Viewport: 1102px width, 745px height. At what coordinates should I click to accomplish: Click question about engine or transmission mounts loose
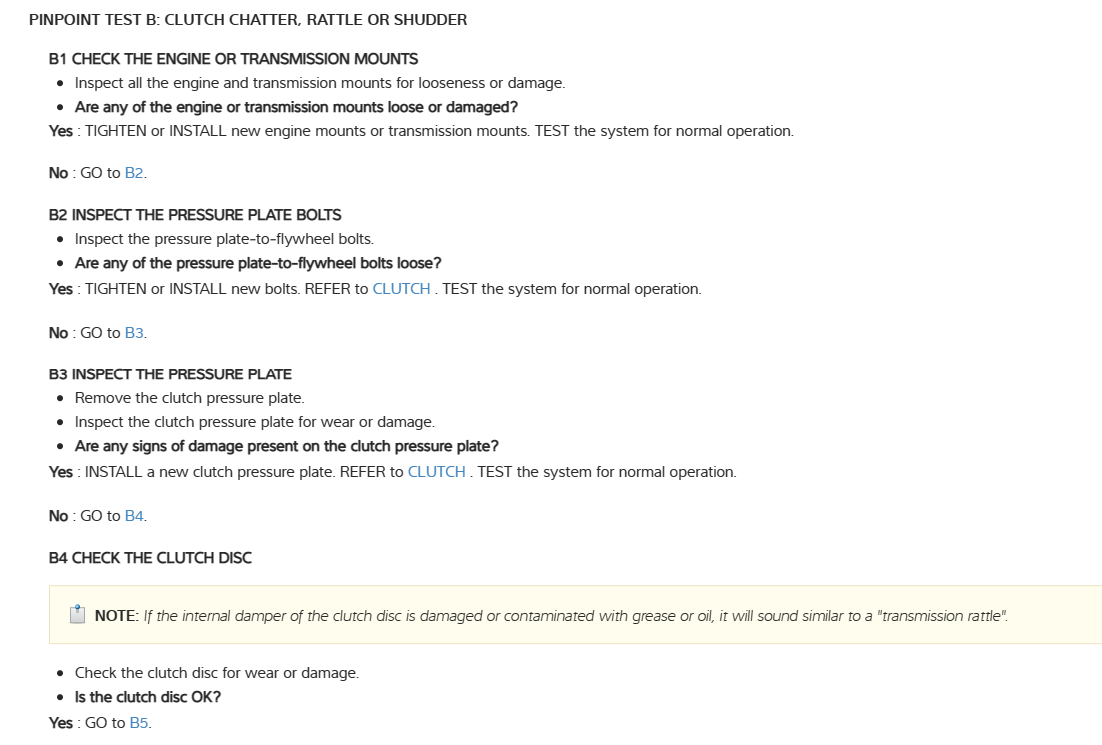296,107
